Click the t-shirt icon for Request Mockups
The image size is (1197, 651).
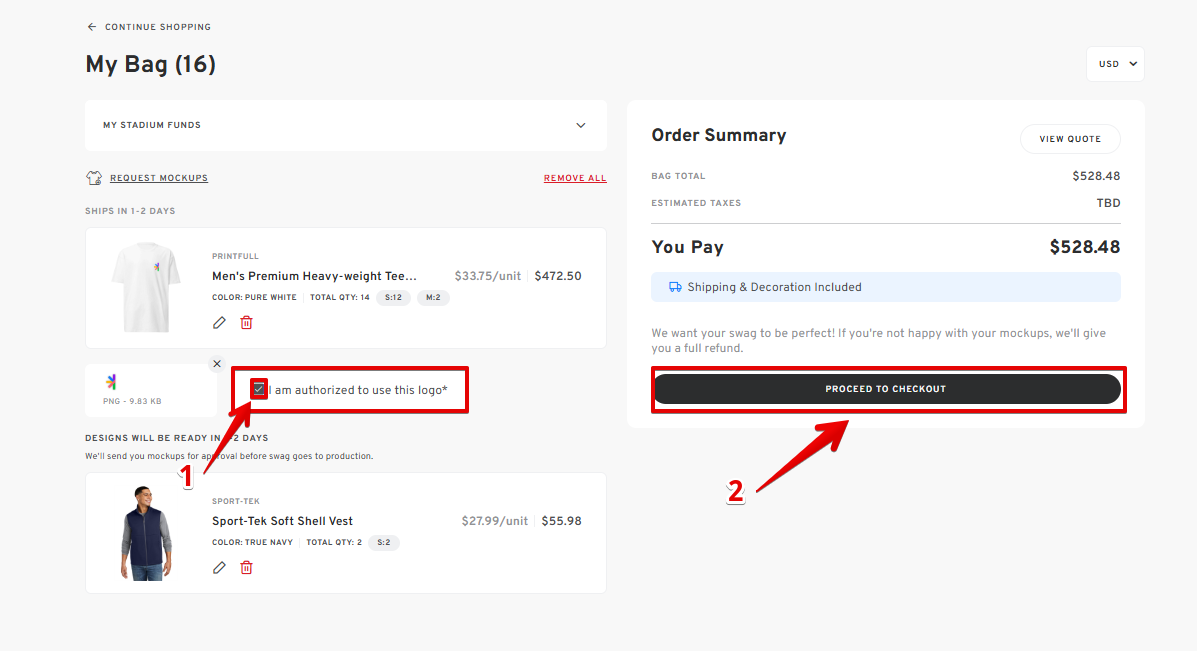94,178
